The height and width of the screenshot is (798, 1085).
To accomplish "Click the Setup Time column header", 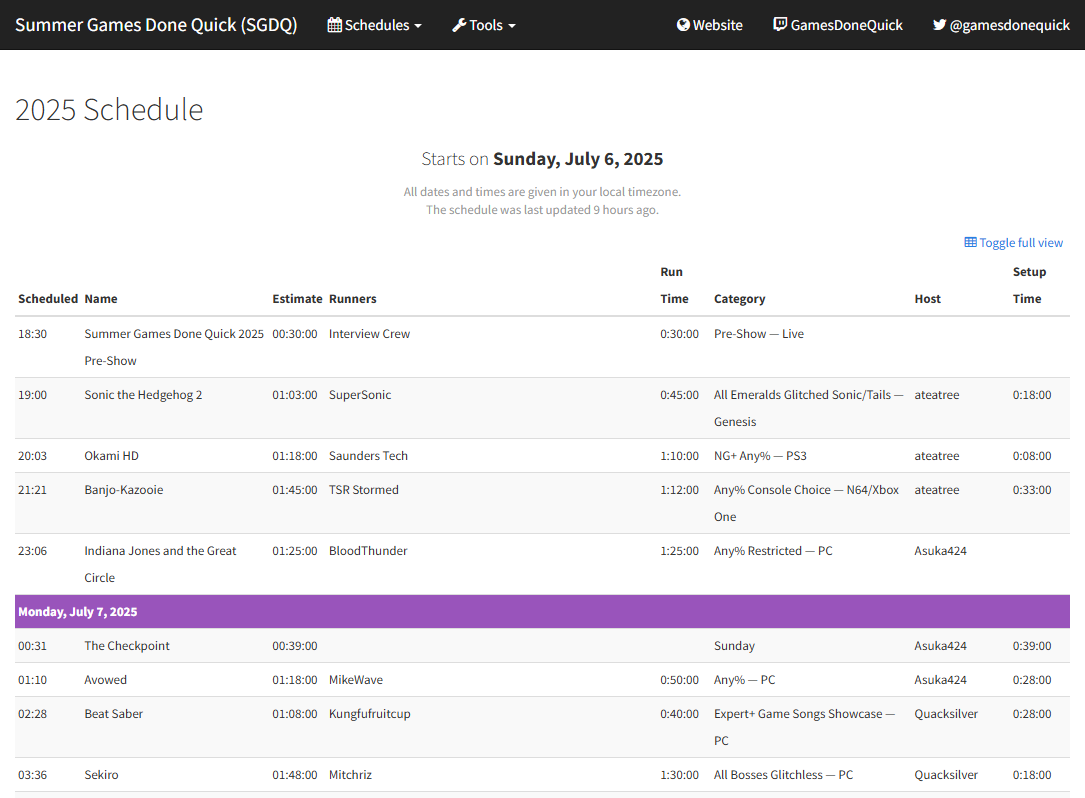I will point(1030,285).
